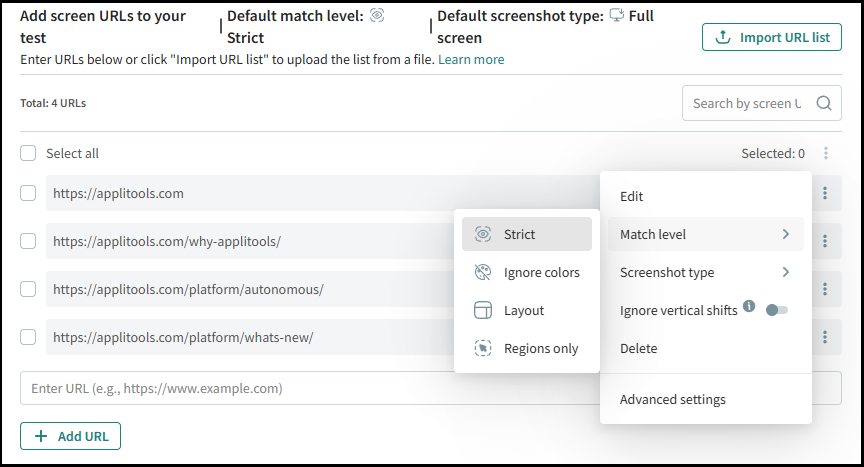
Task: Open kebab menu for platform/whats-new URL
Action: tap(825, 337)
